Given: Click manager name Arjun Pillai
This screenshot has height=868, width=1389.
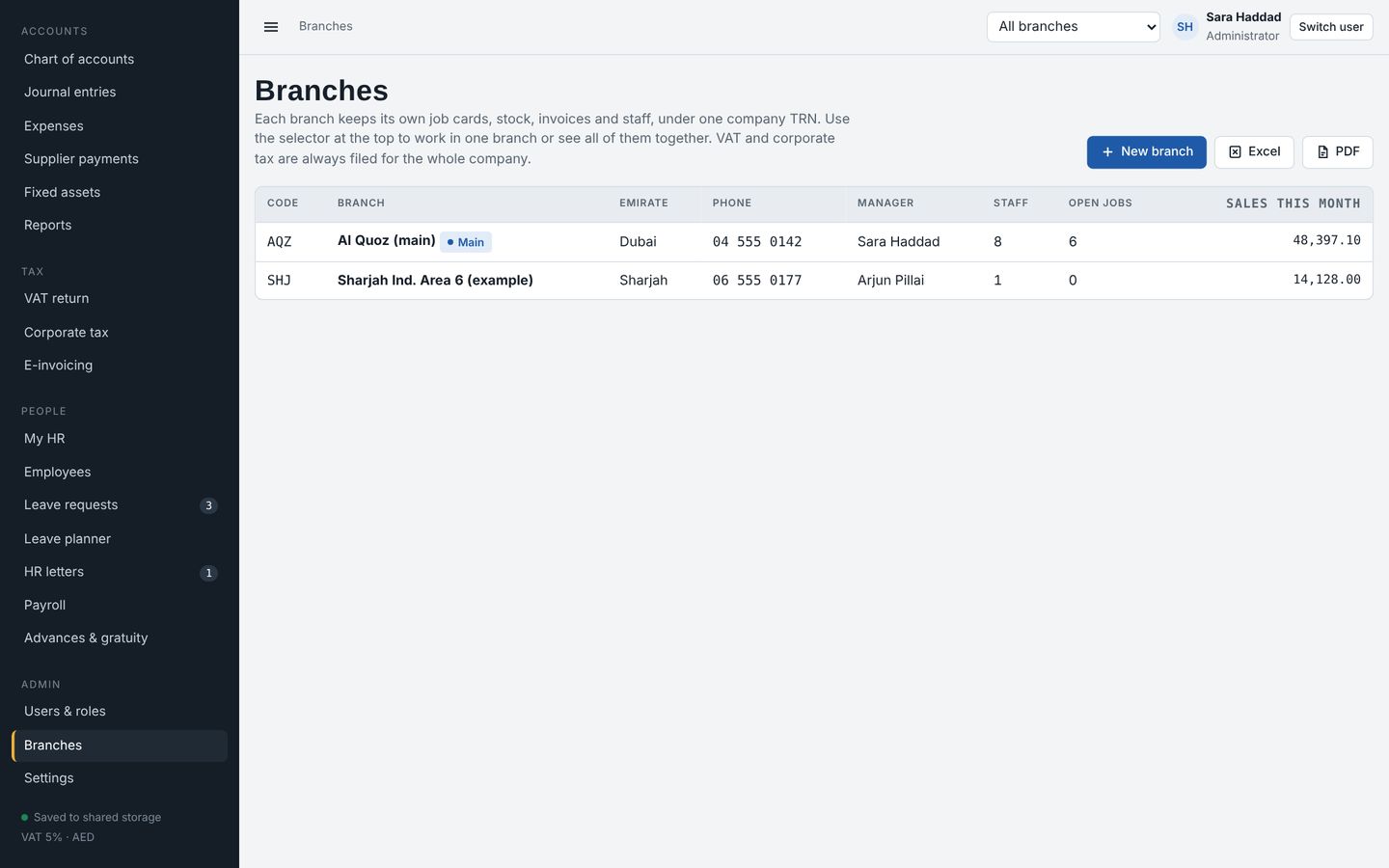Looking at the screenshot, I should [x=890, y=281].
